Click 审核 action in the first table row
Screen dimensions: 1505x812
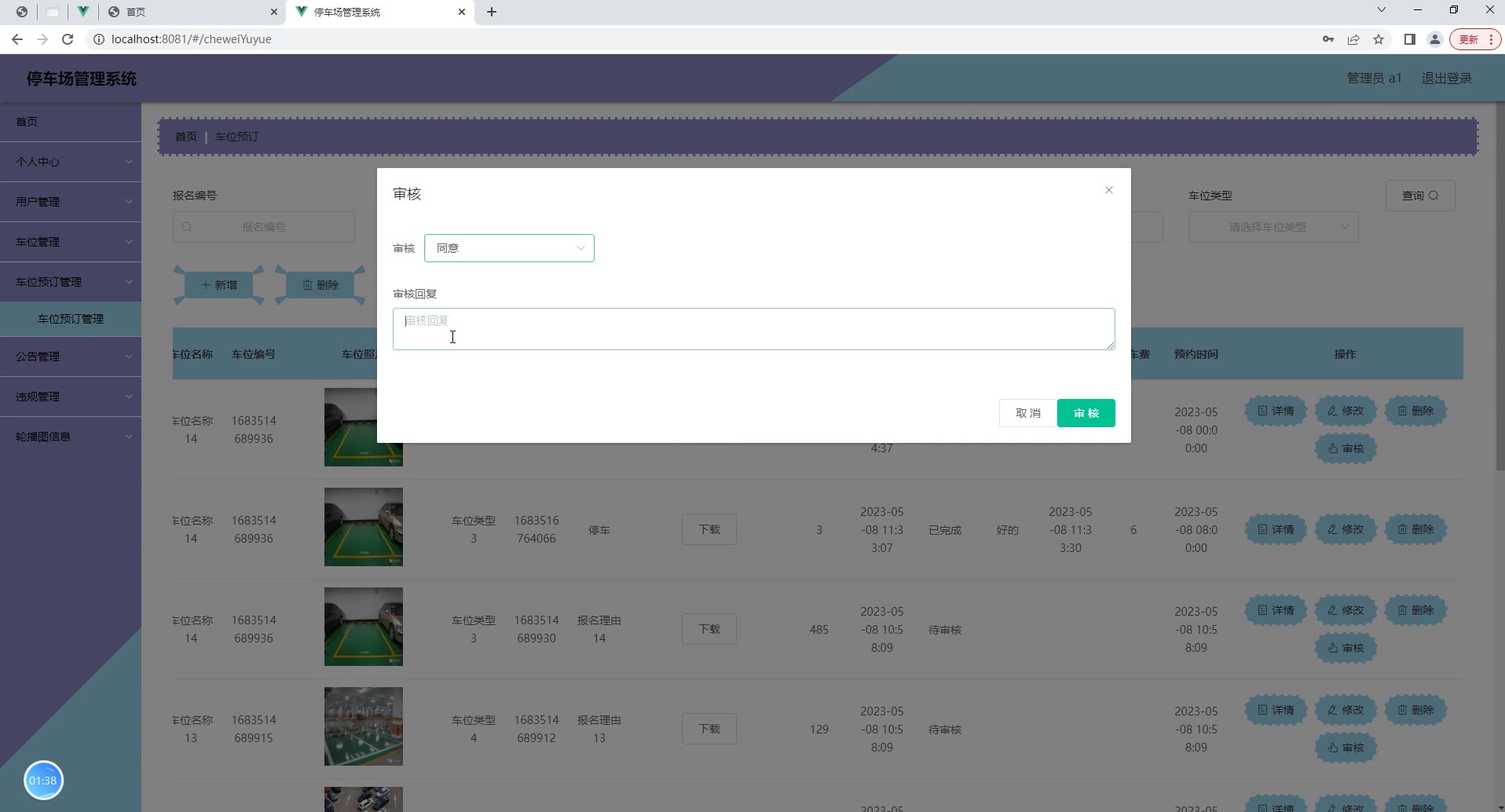coord(1346,448)
